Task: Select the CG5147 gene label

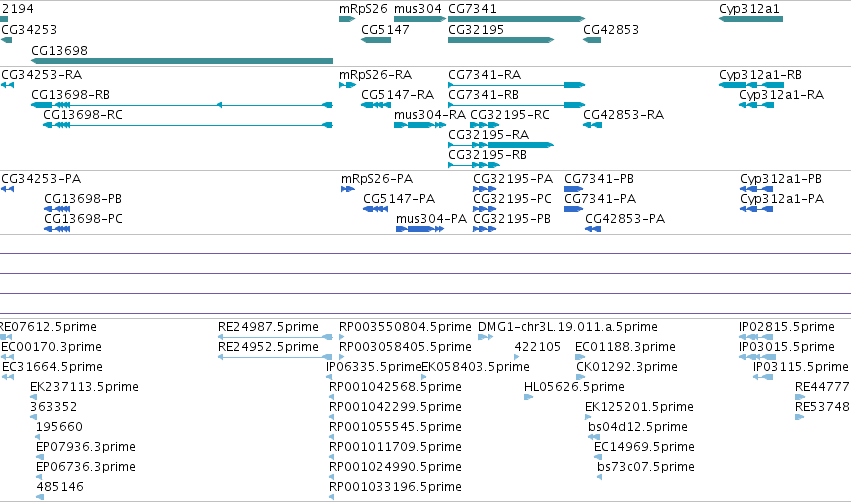Action: pyautogui.click(x=385, y=29)
